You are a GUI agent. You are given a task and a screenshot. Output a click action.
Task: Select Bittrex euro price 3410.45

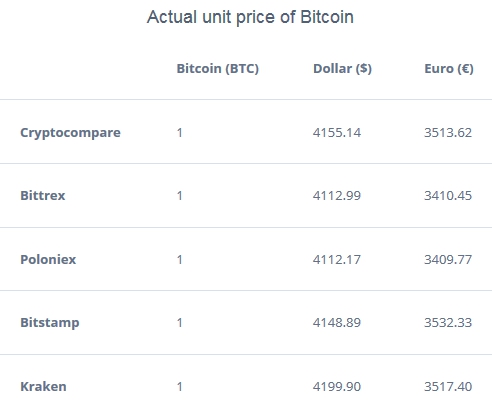[x=448, y=196]
